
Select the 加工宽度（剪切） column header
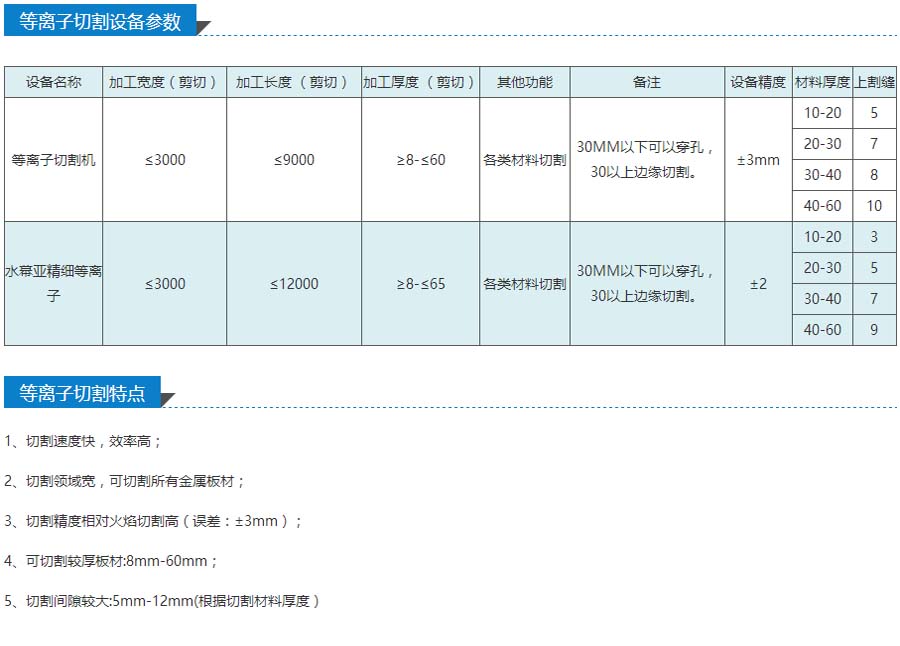(164, 82)
